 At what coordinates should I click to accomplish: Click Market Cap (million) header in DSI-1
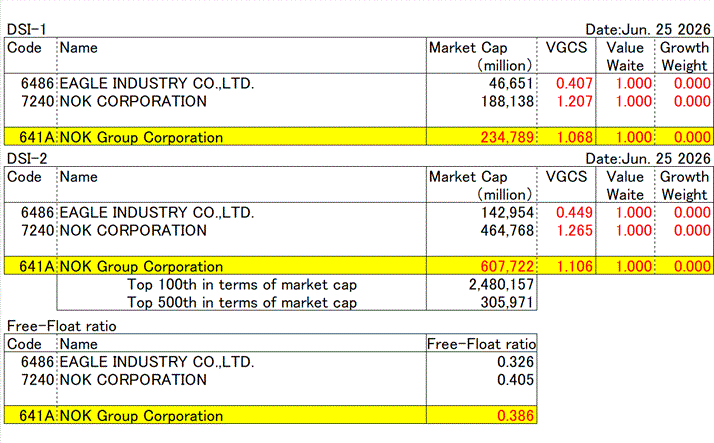pos(480,56)
